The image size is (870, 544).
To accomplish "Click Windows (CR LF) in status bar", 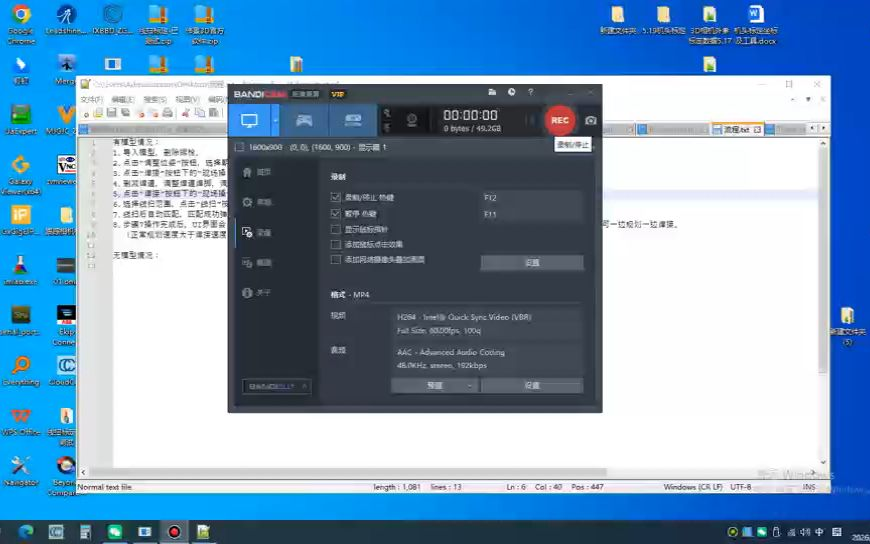I will point(693,487).
